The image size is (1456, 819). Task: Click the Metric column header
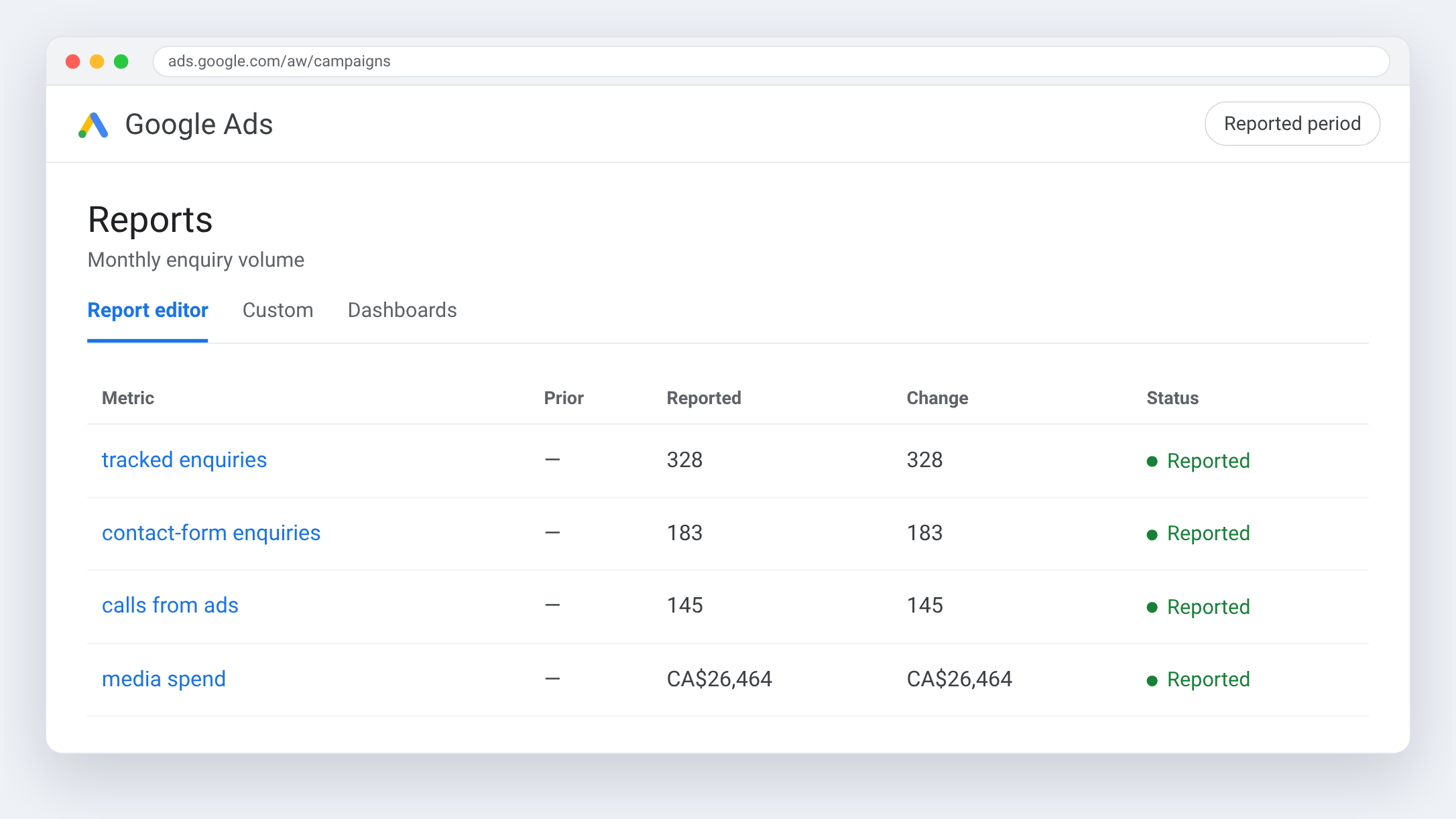click(x=128, y=398)
